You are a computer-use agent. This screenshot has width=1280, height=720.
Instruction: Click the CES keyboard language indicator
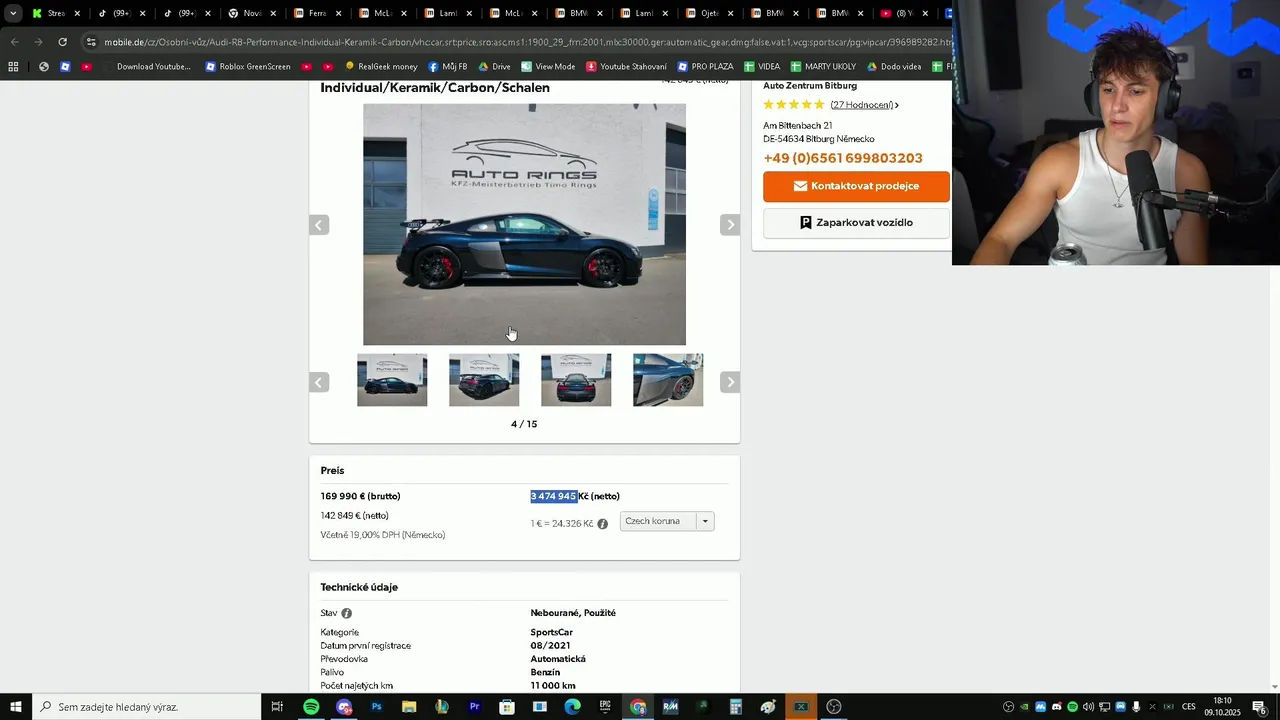point(1189,707)
